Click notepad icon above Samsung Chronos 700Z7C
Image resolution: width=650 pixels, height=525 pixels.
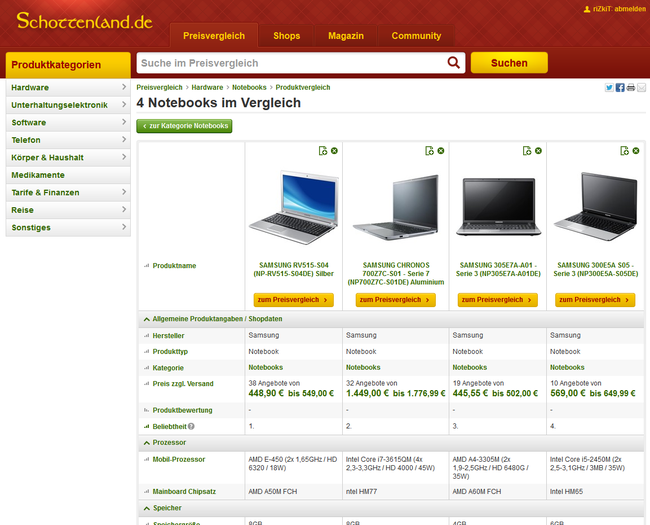pyautogui.click(x=429, y=151)
